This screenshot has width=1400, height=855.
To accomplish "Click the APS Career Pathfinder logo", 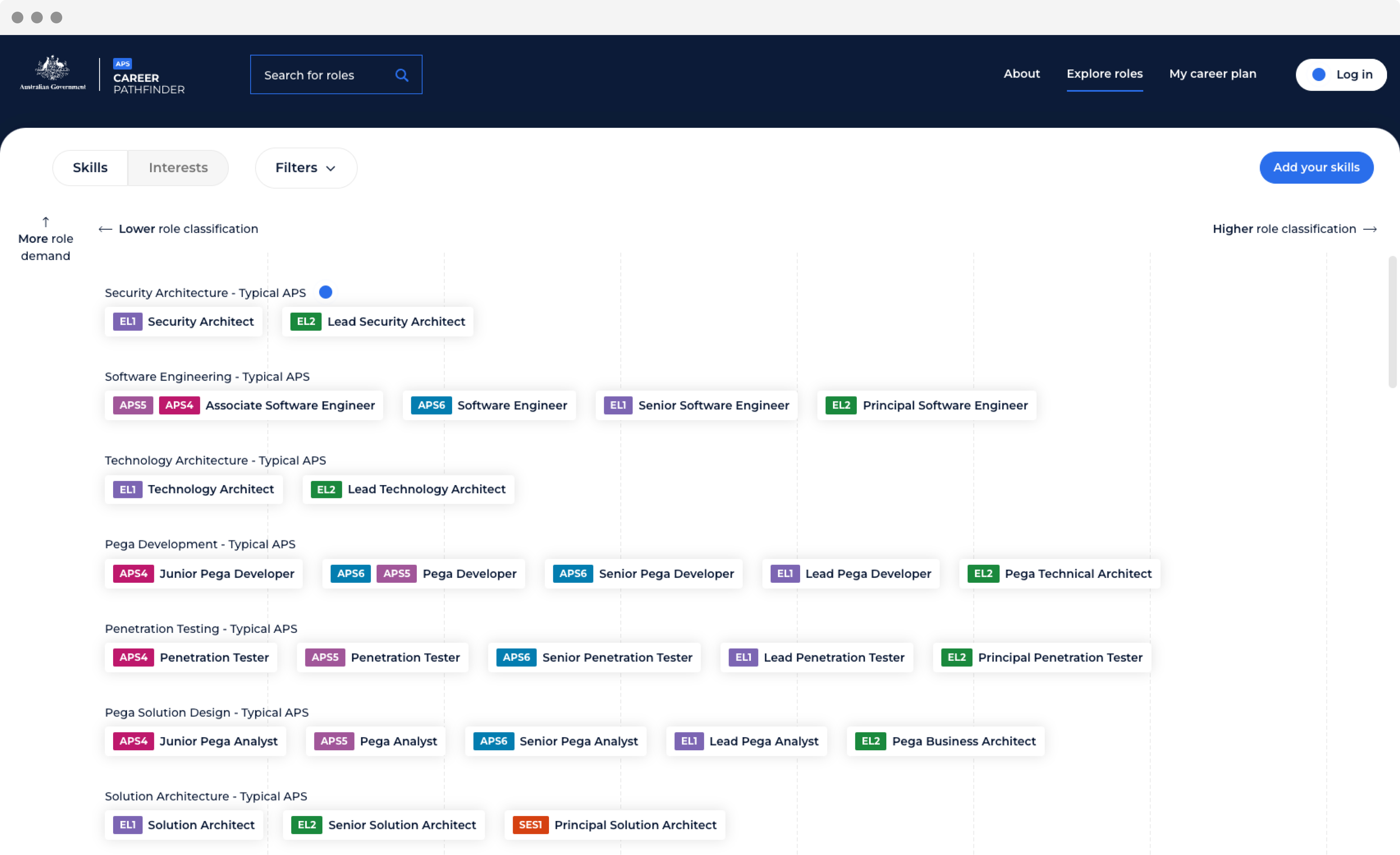I will point(148,76).
